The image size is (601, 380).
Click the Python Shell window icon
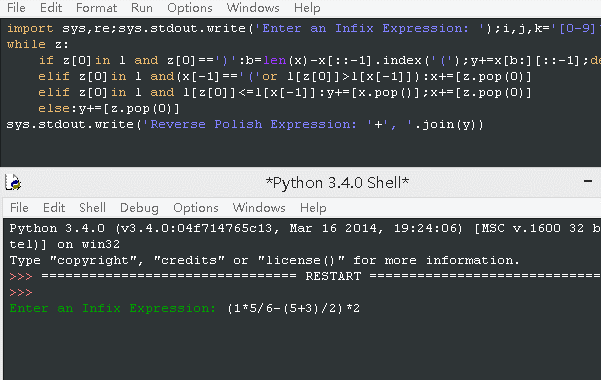pos(13,183)
